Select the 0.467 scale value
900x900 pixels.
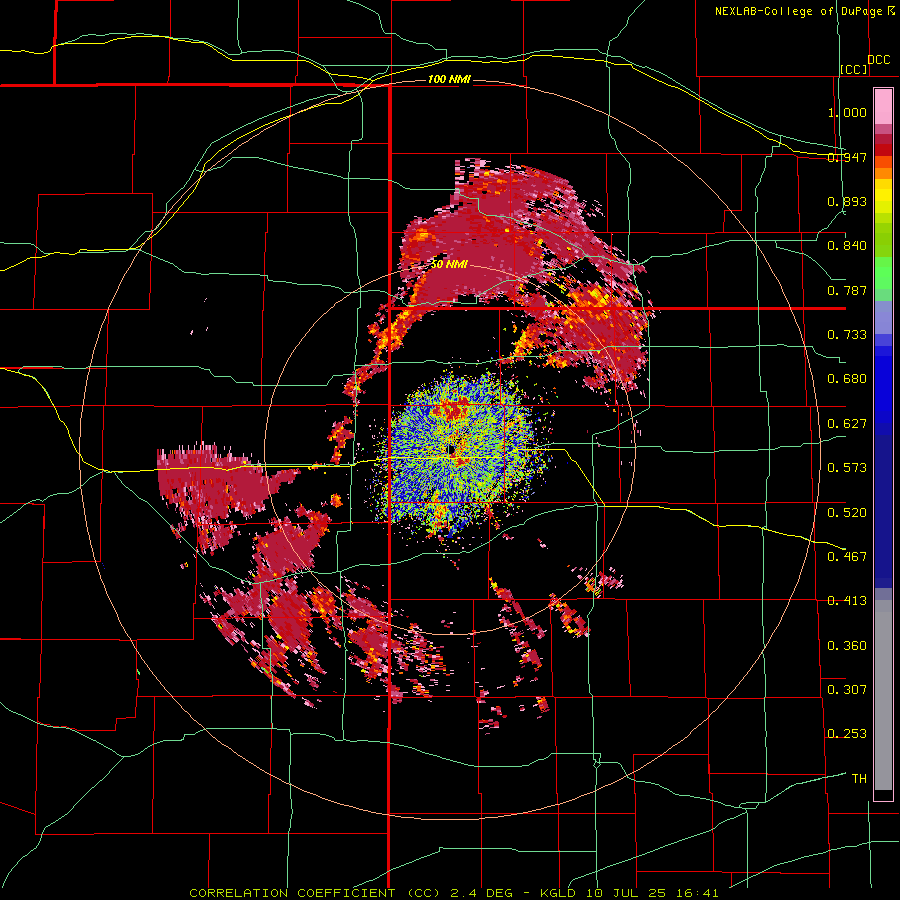pos(847,556)
